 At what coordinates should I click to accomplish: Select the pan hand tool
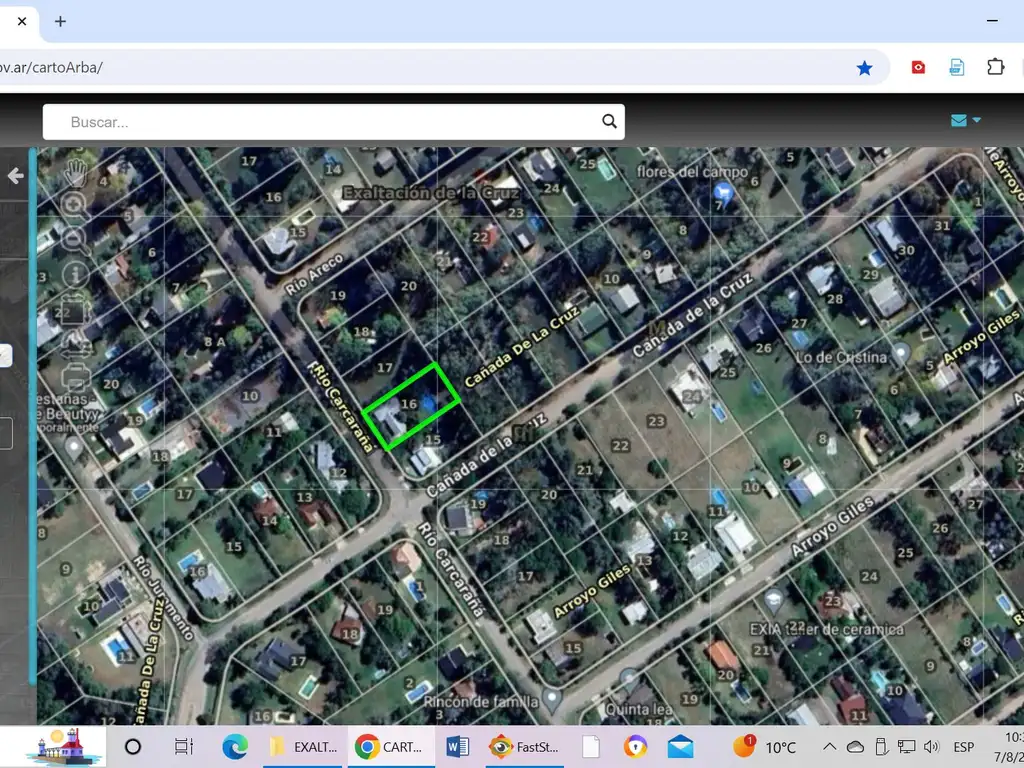(x=75, y=171)
